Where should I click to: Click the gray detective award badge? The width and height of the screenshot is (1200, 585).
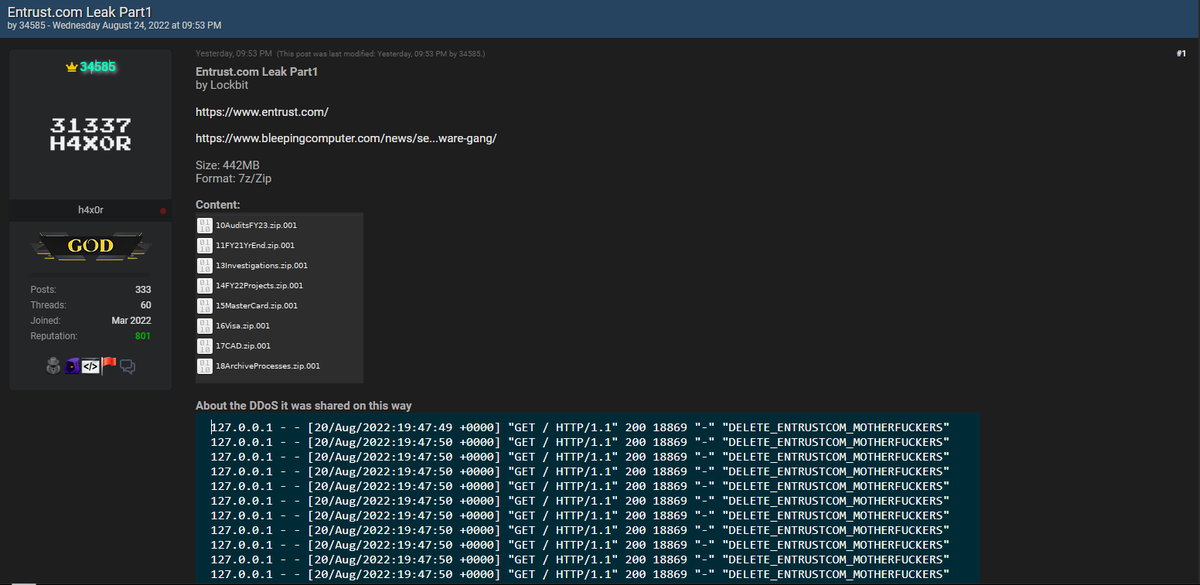click(x=54, y=366)
